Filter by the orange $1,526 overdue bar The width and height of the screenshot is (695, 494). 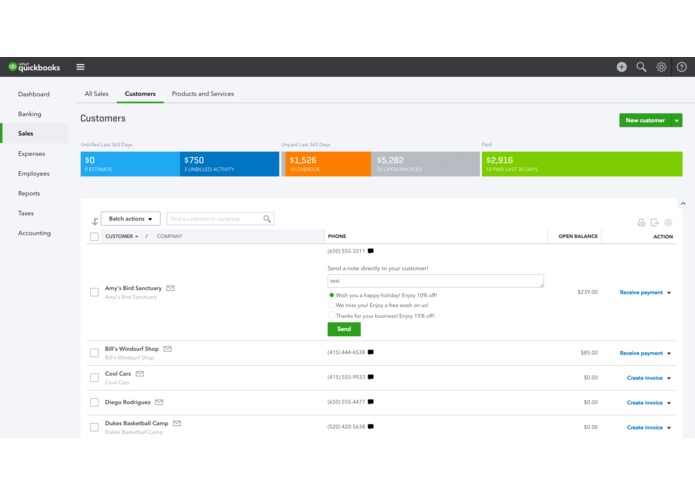[328, 164]
